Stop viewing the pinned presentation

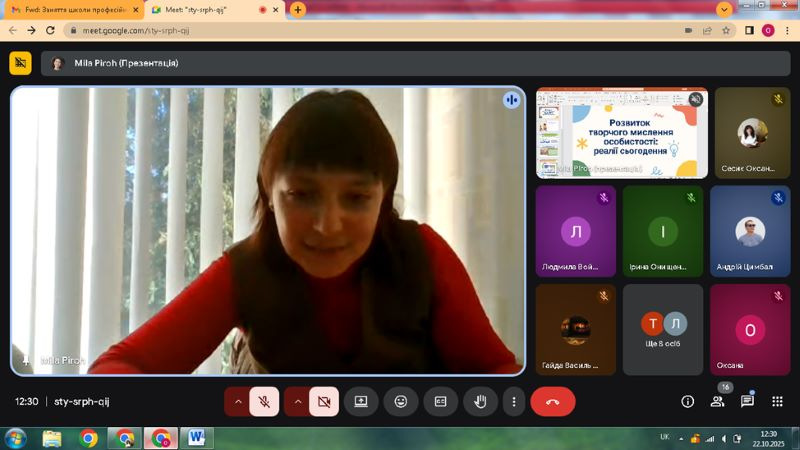coord(20,63)
